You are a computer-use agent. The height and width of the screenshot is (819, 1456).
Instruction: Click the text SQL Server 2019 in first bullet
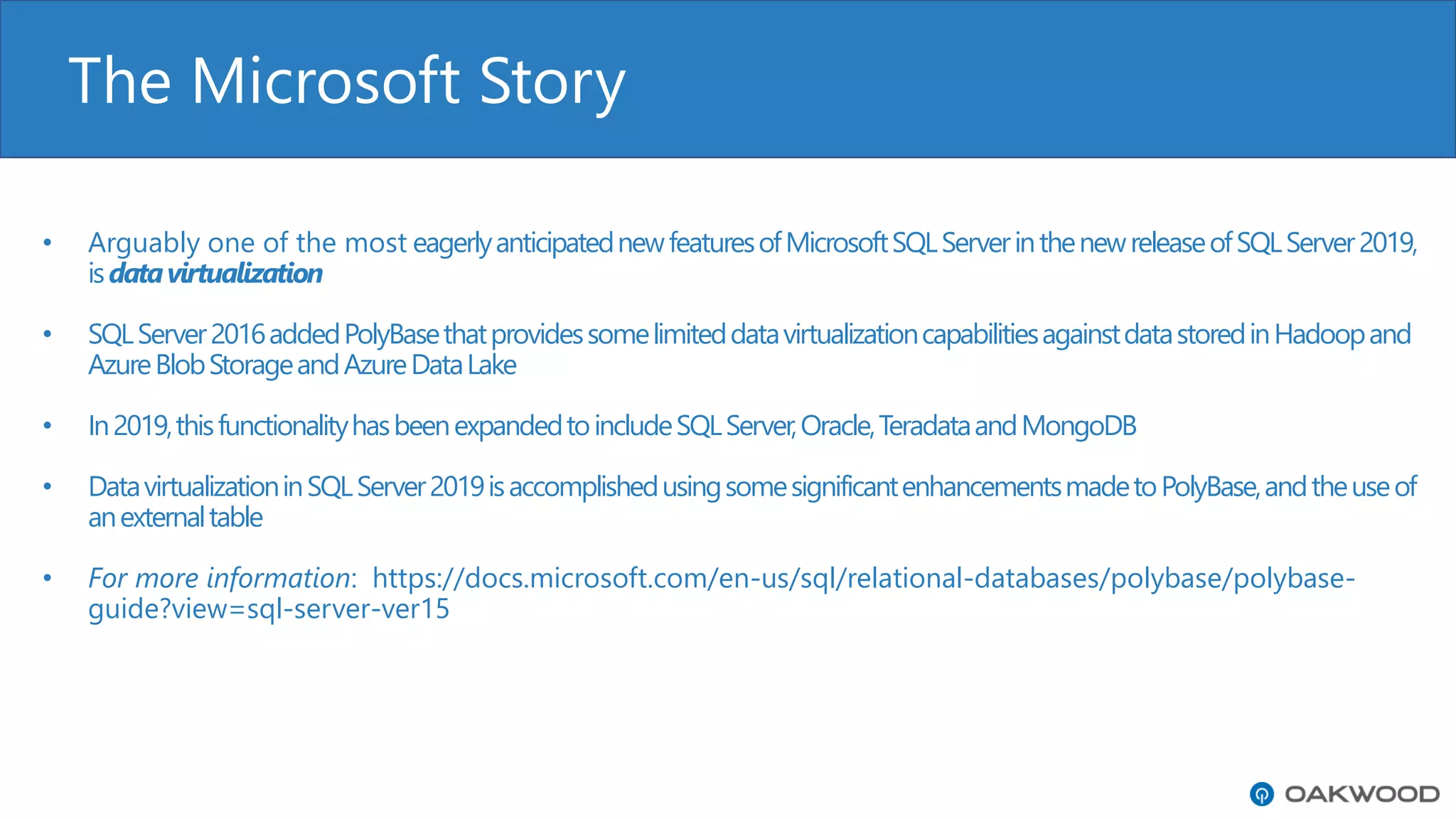tap(1327, 243)
